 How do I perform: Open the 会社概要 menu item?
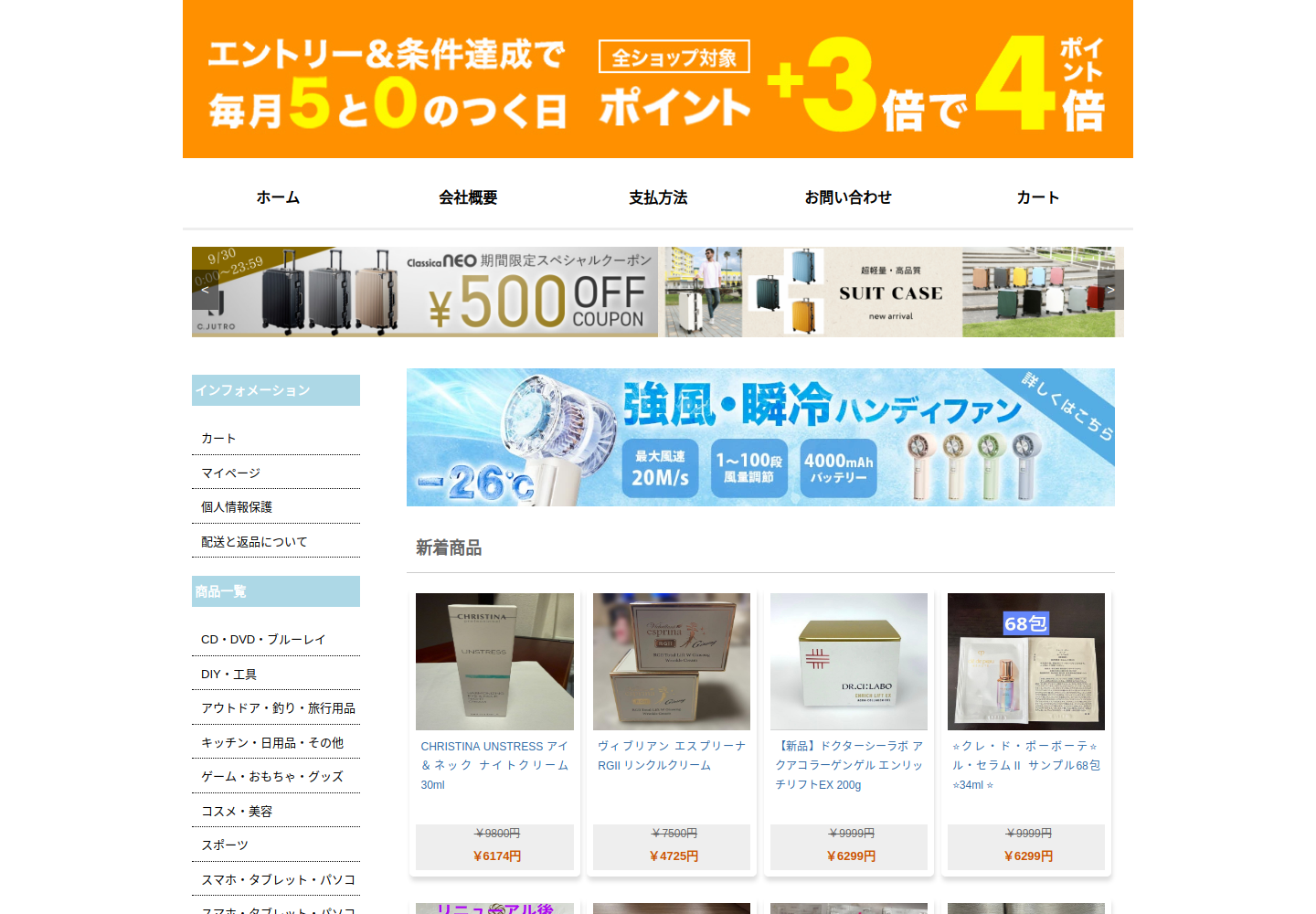click(468, 197)
